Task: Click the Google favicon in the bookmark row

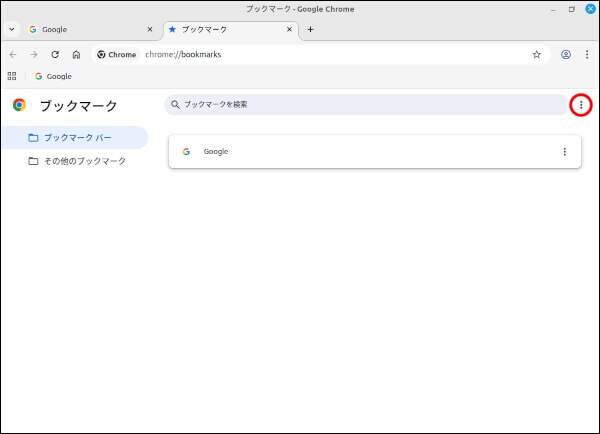Action: click(x=186, y=152)
